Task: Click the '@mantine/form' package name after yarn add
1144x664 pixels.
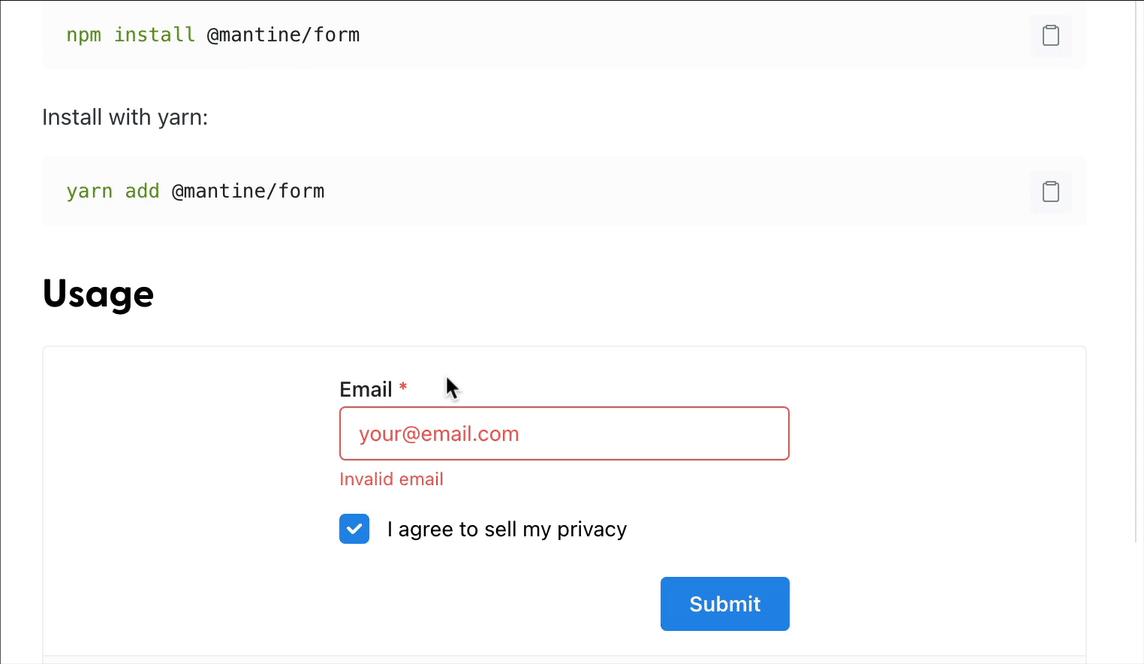Action: pos(248,191)
